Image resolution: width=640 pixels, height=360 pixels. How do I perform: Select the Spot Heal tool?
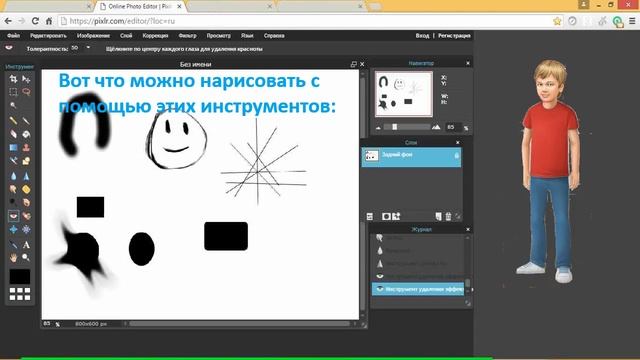click(26, 216)
